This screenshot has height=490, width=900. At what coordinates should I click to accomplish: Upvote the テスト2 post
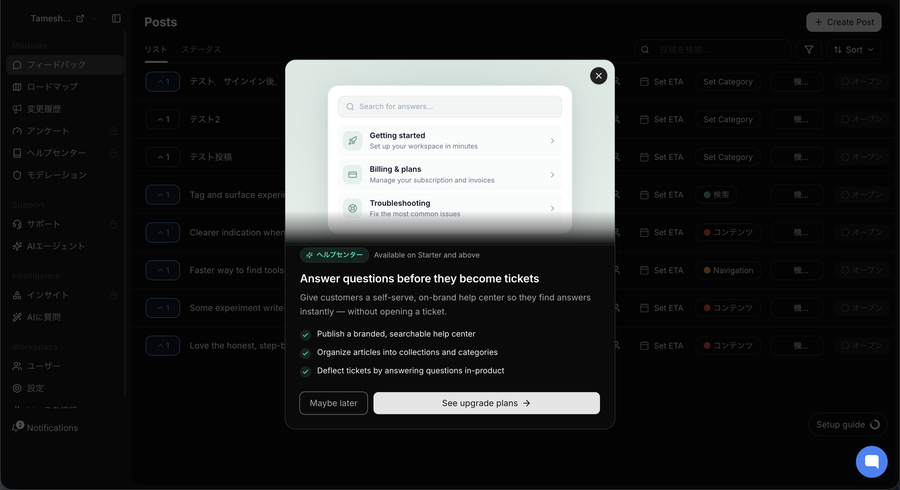pos(162,119)
